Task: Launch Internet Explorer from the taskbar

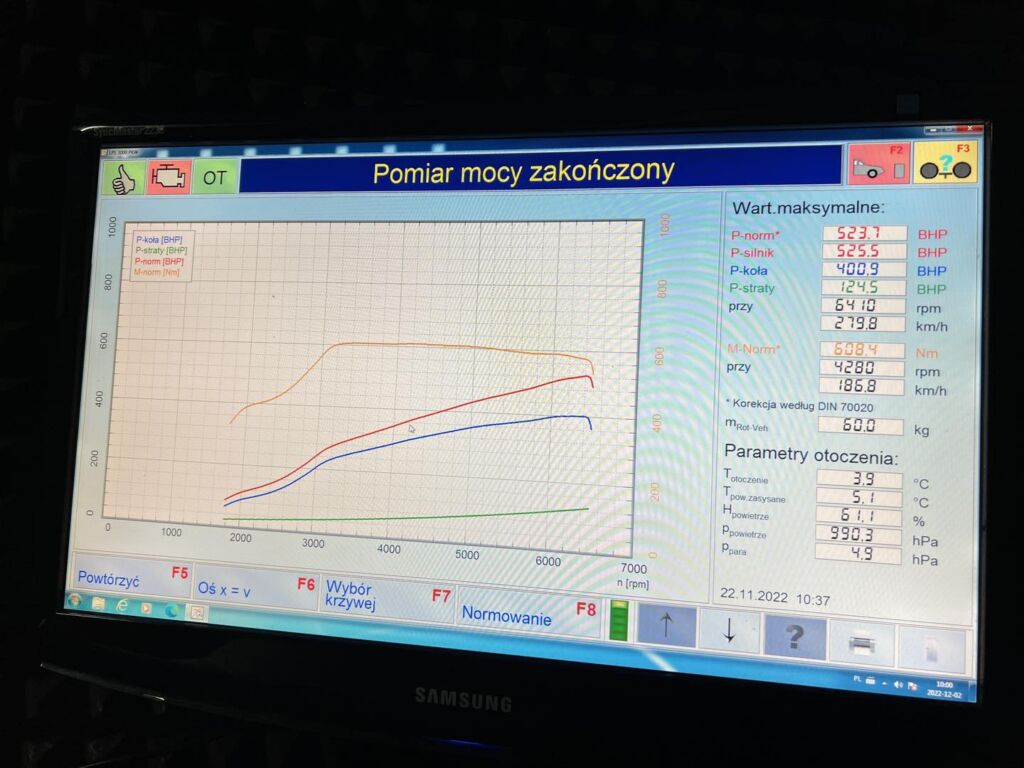Action: point(124,606)
